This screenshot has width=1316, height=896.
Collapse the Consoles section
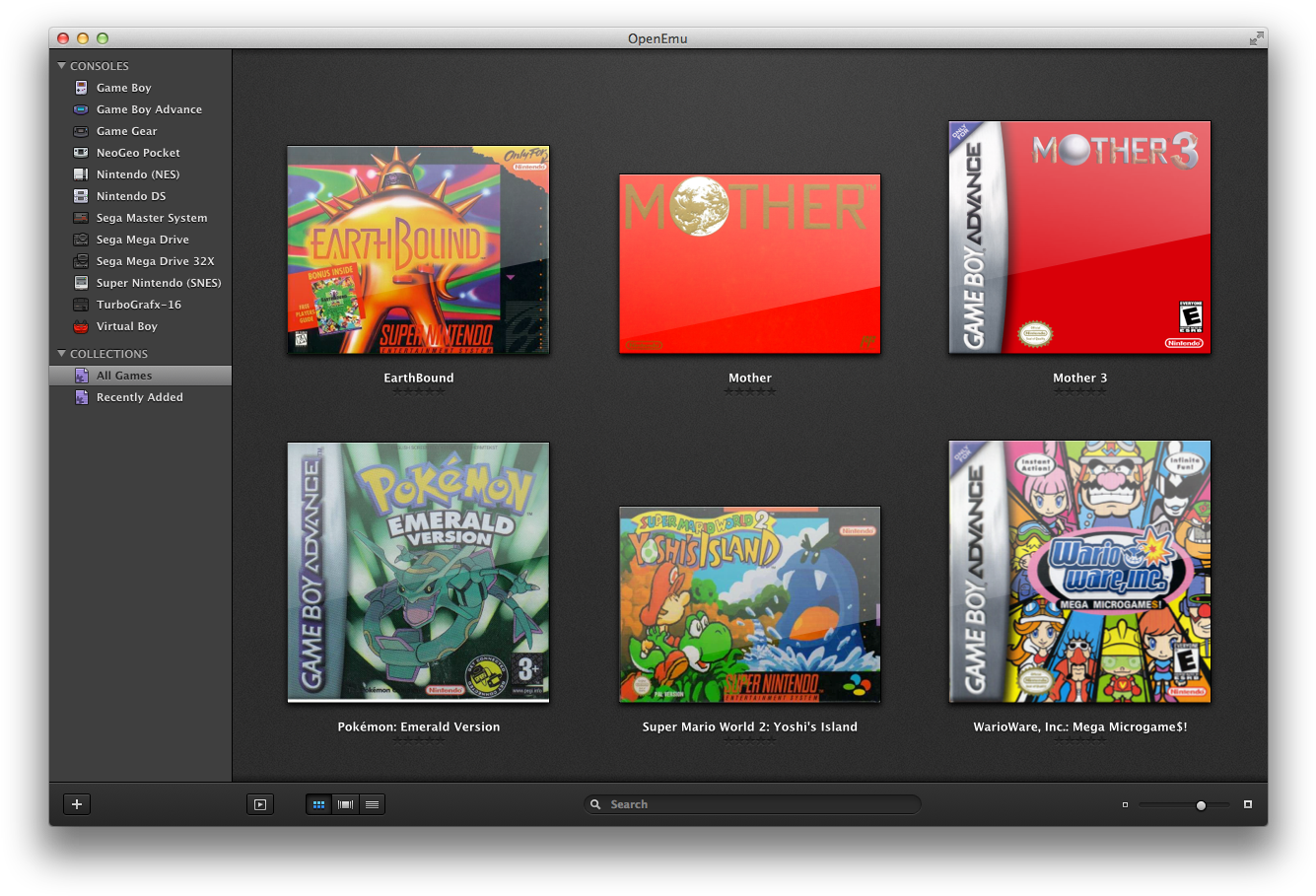62,66
